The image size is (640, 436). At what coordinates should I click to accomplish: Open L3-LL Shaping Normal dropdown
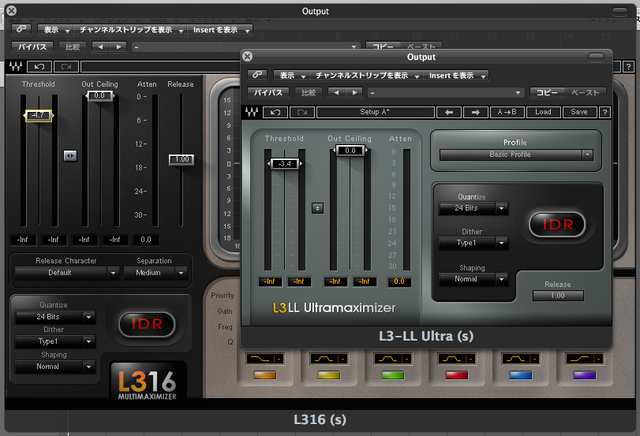pyautogui.click(x=473, y=279)
